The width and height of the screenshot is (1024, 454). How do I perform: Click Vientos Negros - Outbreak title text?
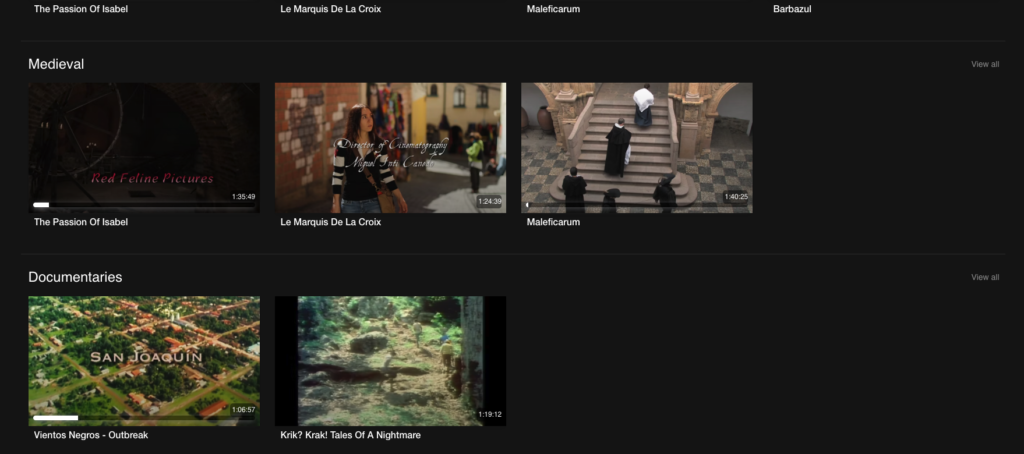[x=91, y=435]
